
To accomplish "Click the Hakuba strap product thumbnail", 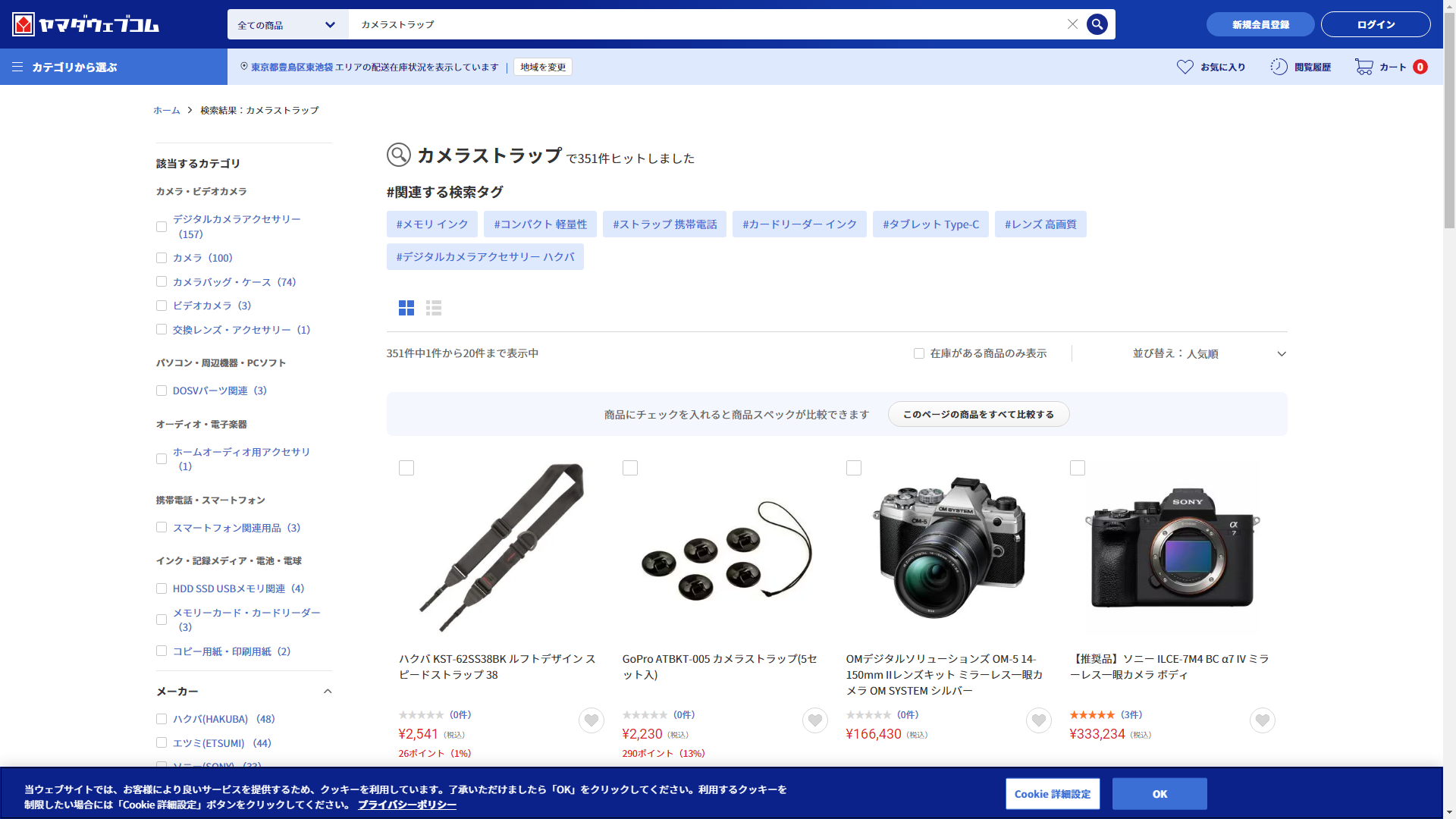I will (x=502, y=548).
